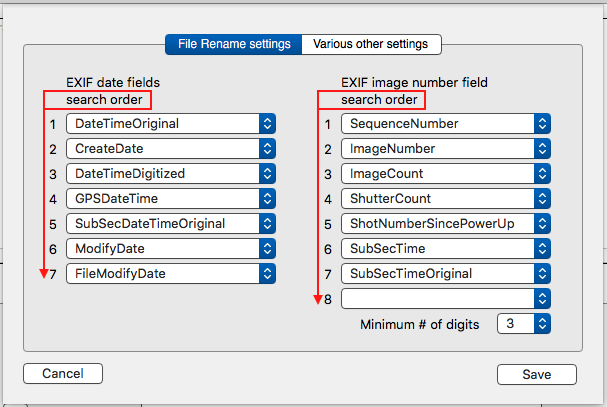Click the GPSDateTime dropdown

point(170,198)
